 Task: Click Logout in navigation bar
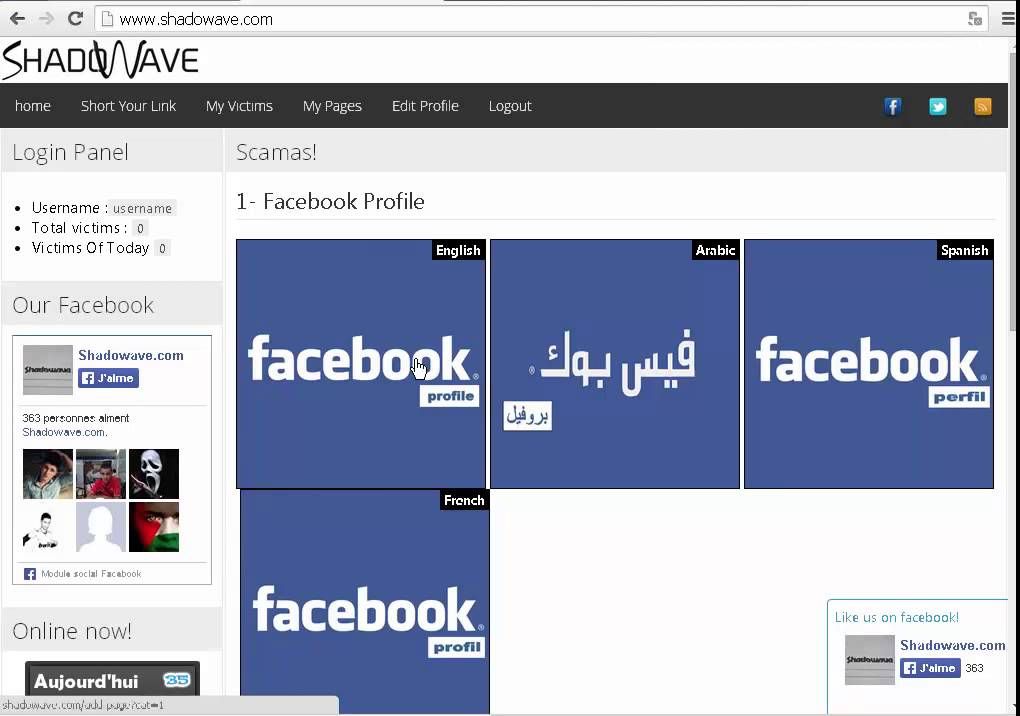(x=510, y=106)
